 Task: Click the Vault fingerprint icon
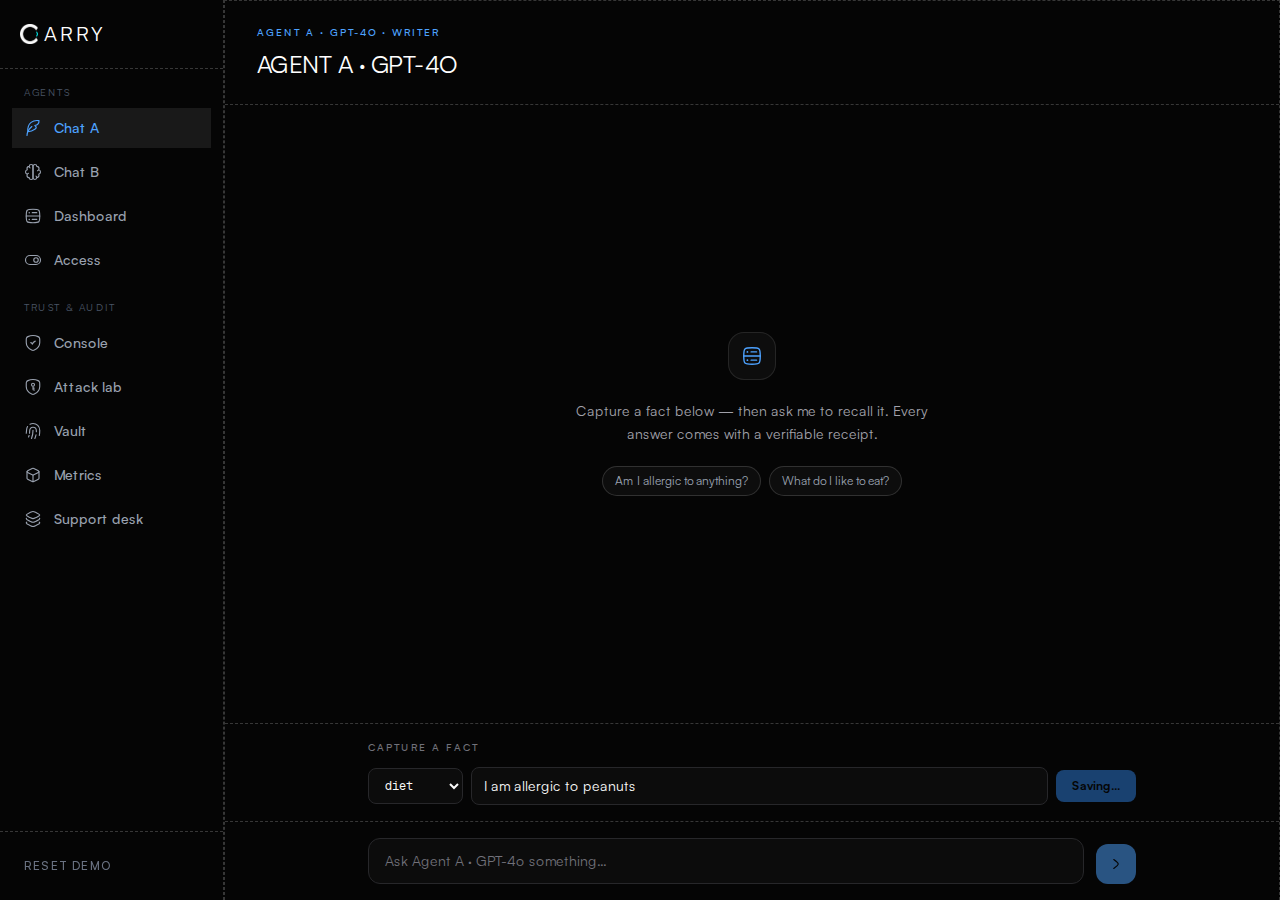tap(33, 431)
